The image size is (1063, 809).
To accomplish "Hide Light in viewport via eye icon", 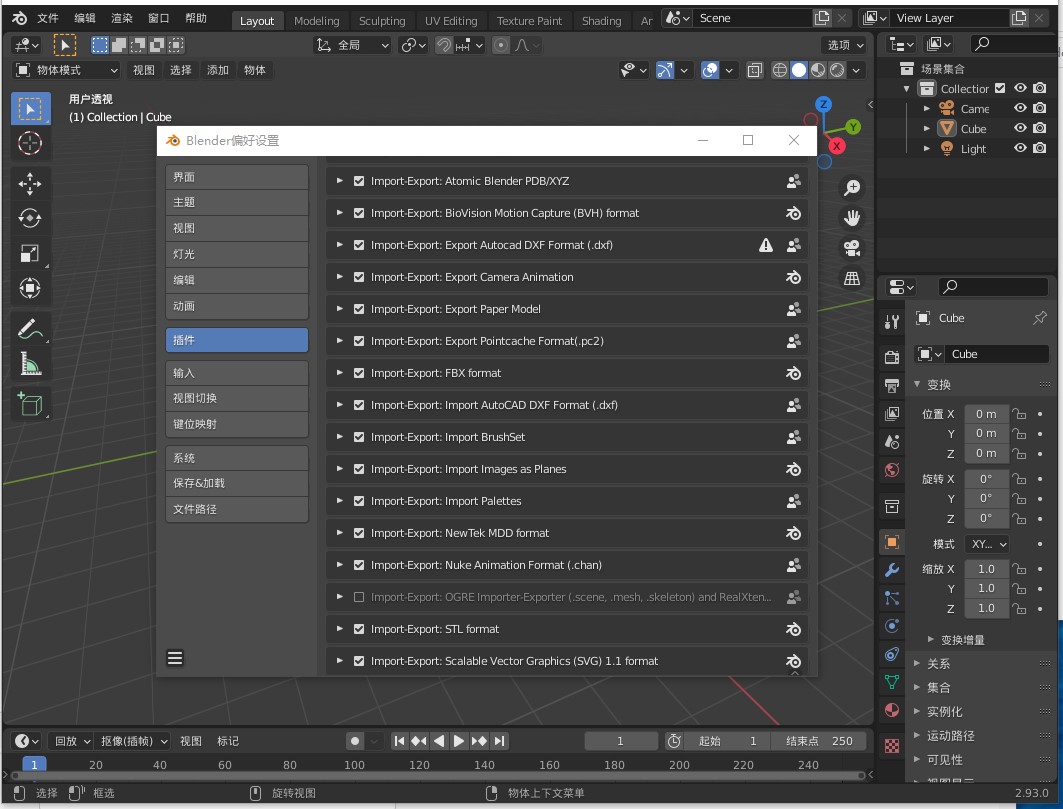I will 1020,148.
